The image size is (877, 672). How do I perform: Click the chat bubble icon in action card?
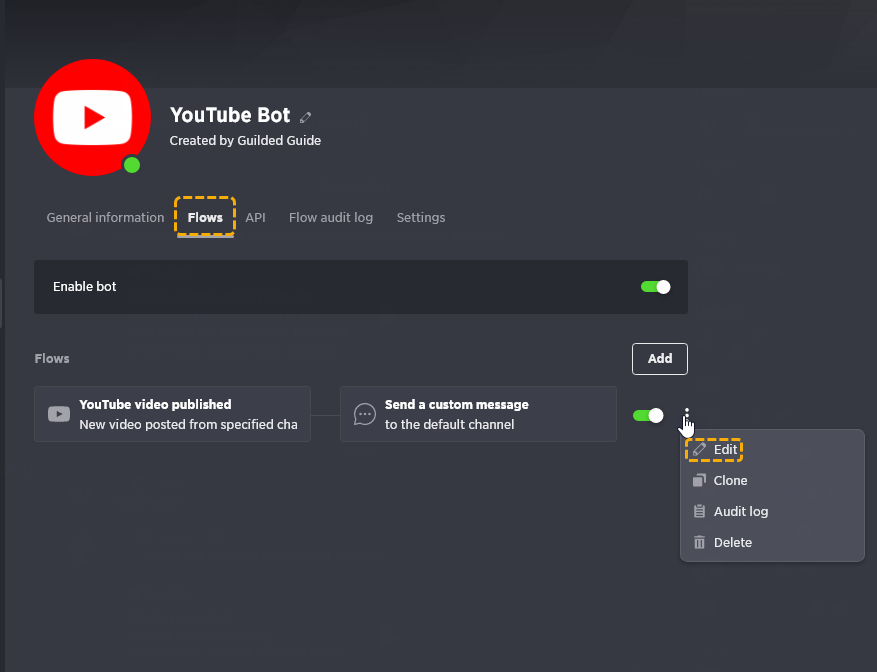click(x=365, y=414)
